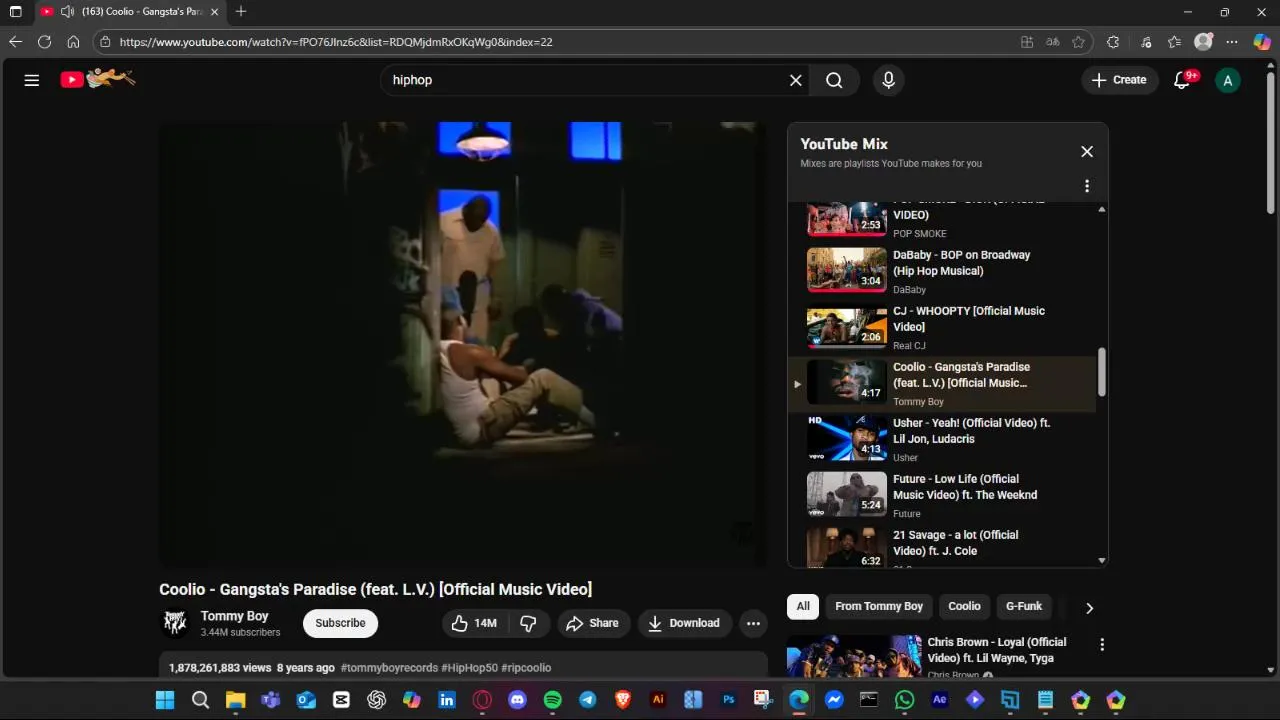Focus the YouTube search box
This screenshot has width=1280, height=720.
click(x=585, y=80)
